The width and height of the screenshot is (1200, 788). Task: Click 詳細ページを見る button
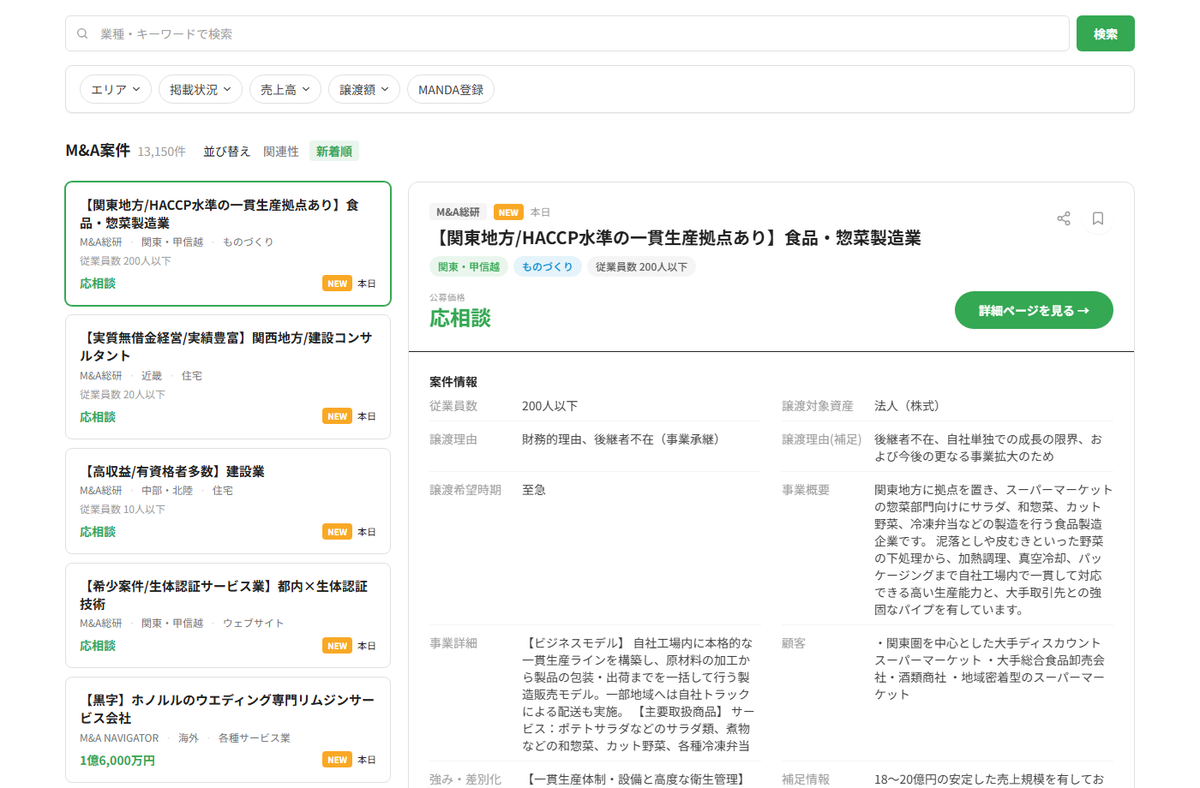click(1034, 310)
